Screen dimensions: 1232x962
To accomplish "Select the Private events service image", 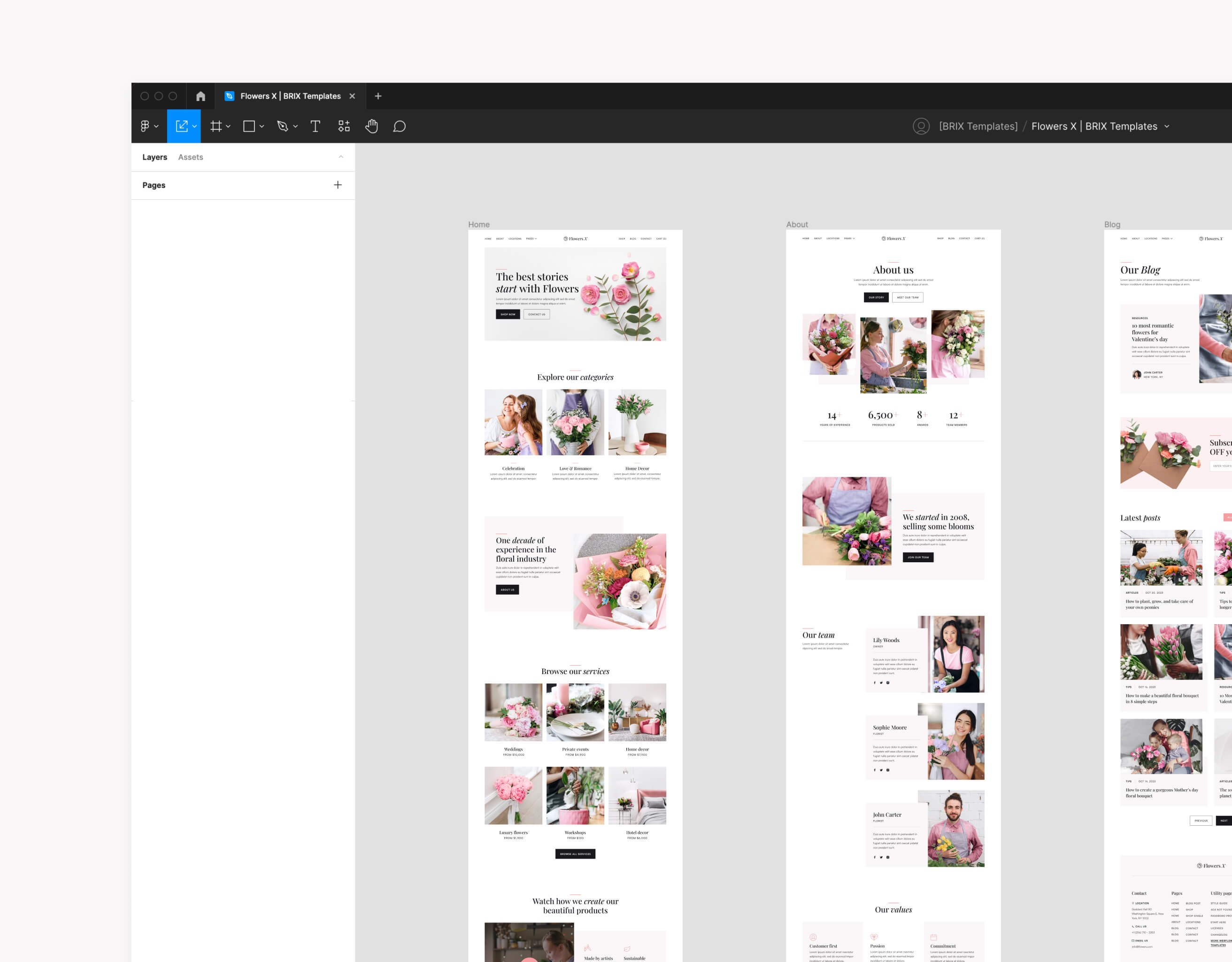I will pos(575,713).
